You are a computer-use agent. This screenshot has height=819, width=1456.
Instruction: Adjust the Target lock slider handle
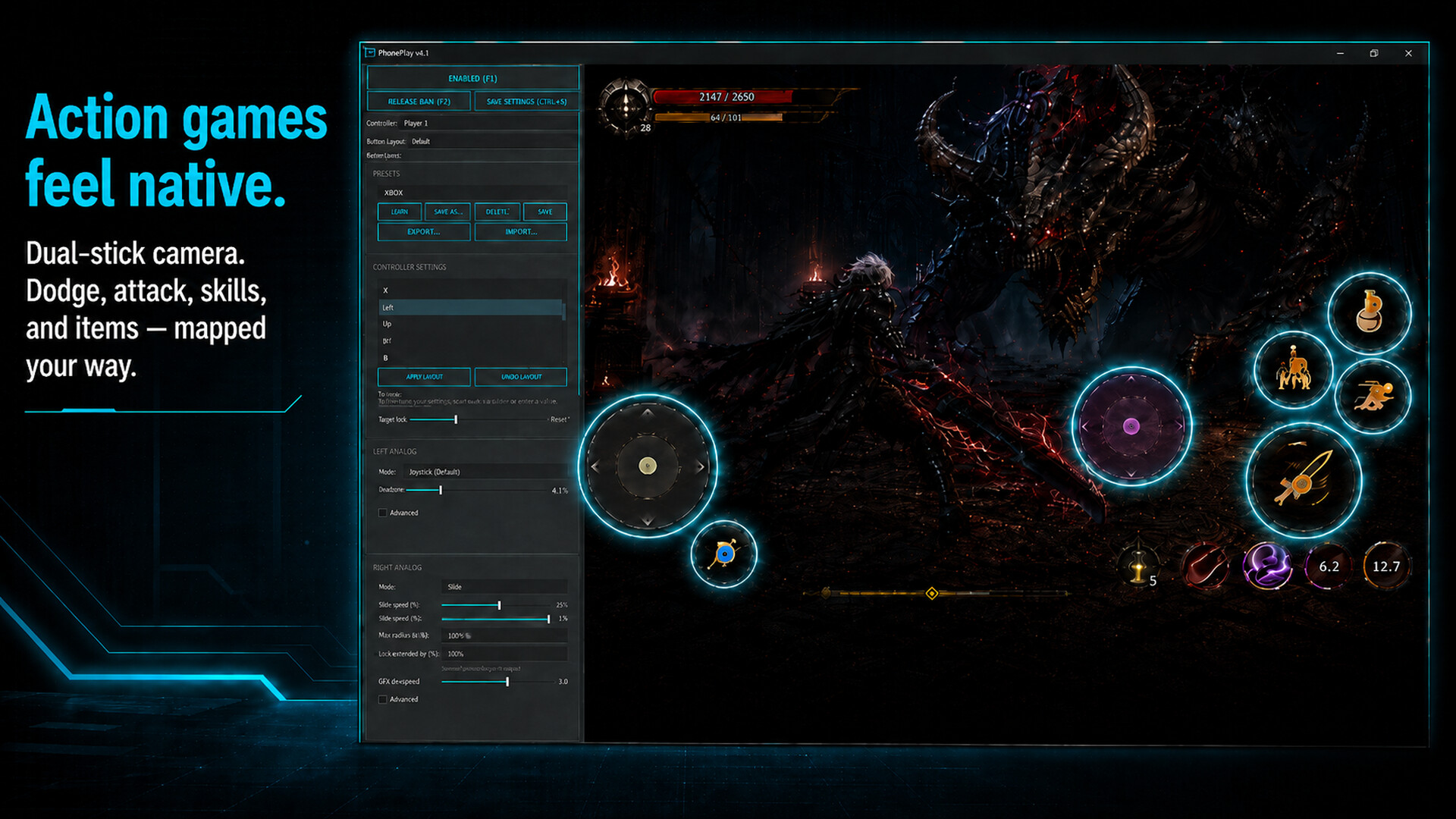pyautogui.click(x=456, y=419)
